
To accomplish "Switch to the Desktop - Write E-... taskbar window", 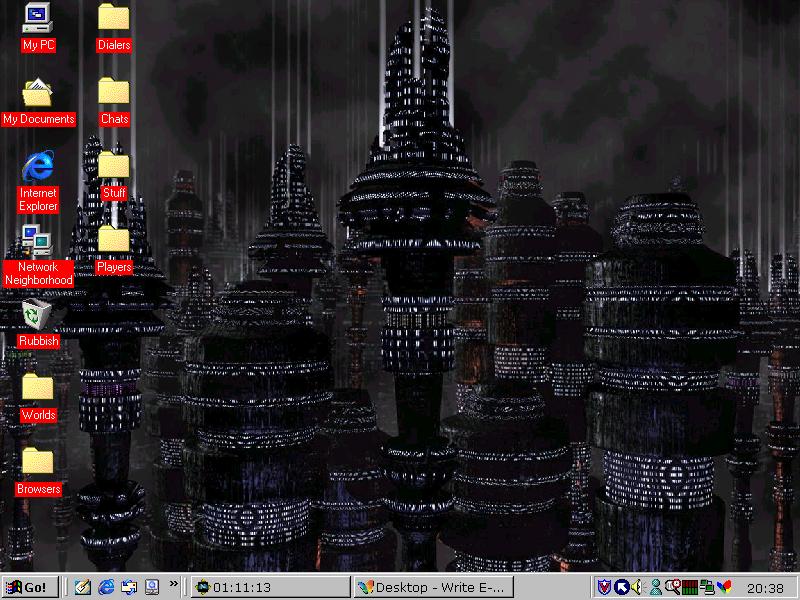I will pyautogui.click(x=434, y=587).
